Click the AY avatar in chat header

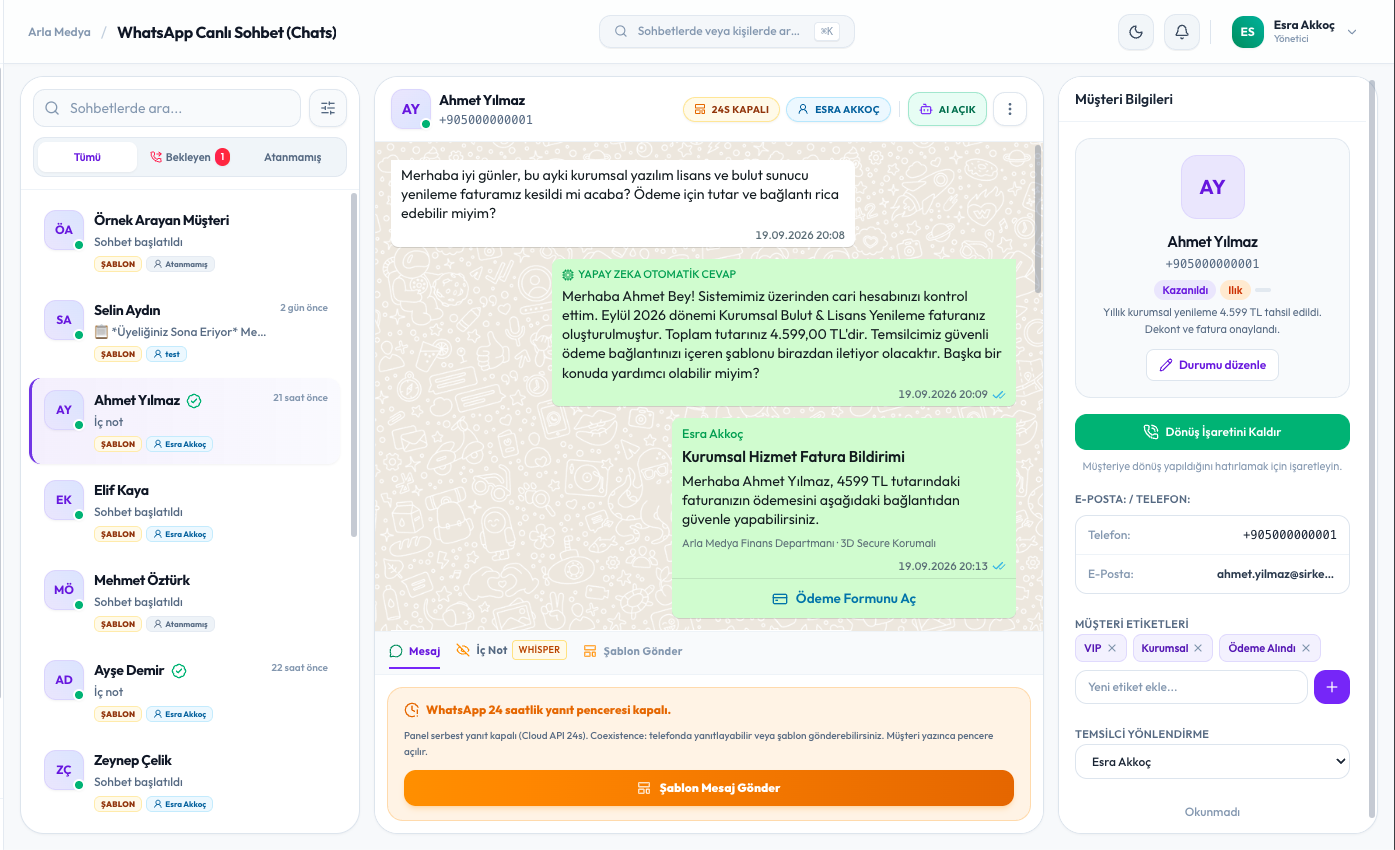pyautogui.click(x=411, y=109)
